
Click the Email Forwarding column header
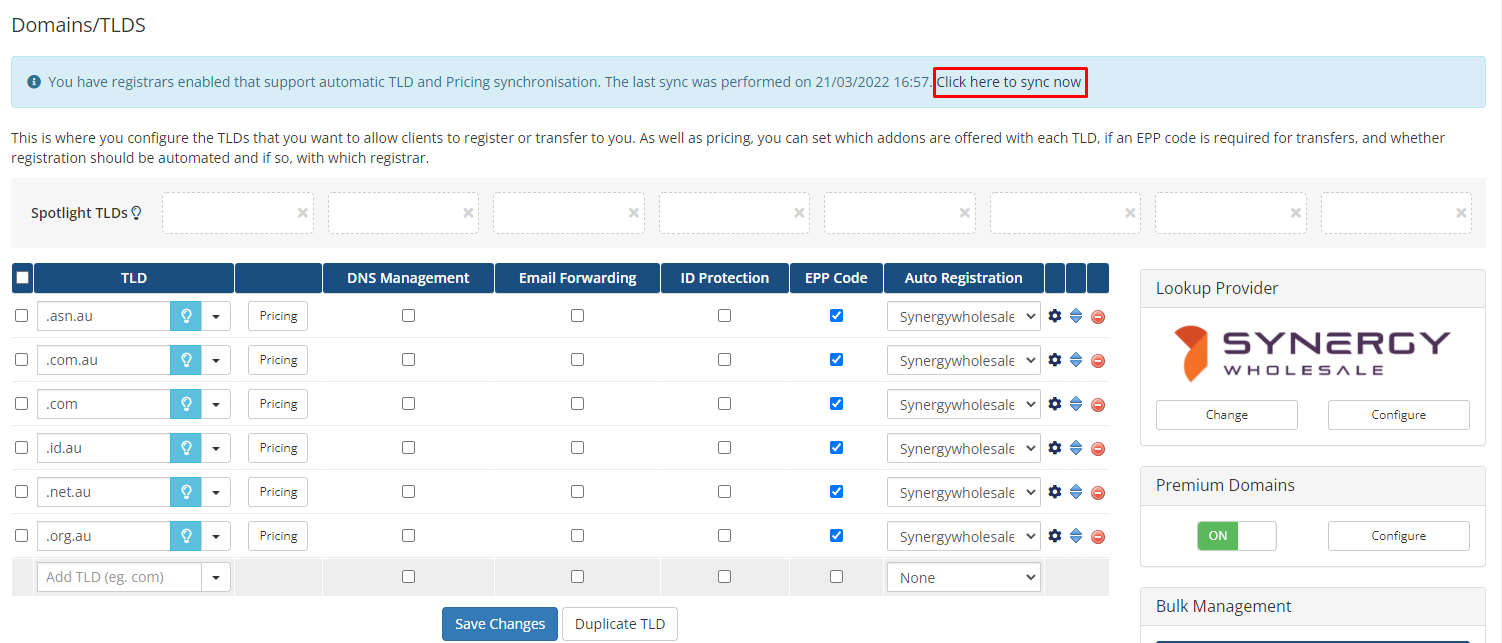point(577,277)
